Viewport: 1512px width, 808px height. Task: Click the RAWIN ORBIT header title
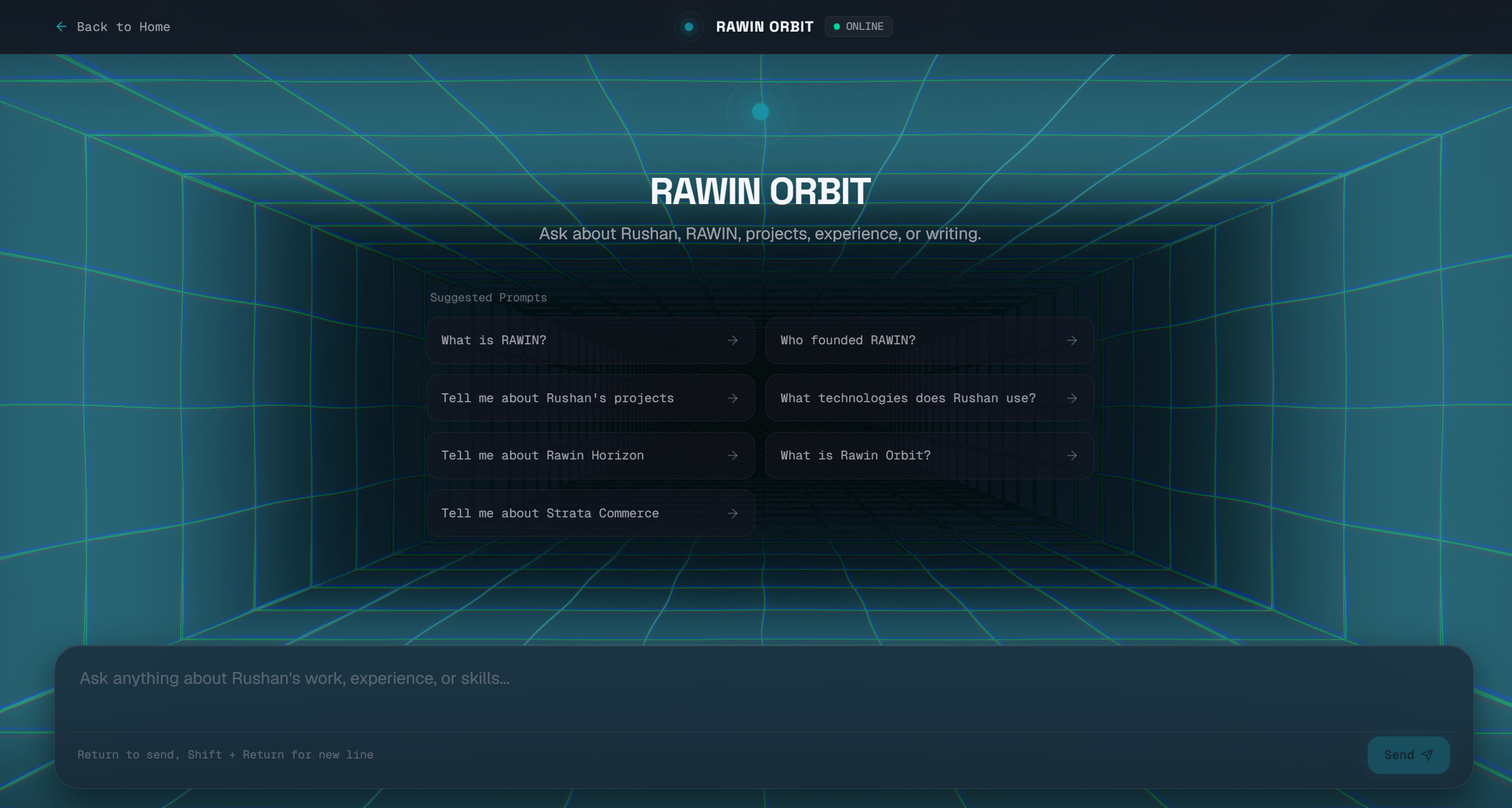[765, 27]
